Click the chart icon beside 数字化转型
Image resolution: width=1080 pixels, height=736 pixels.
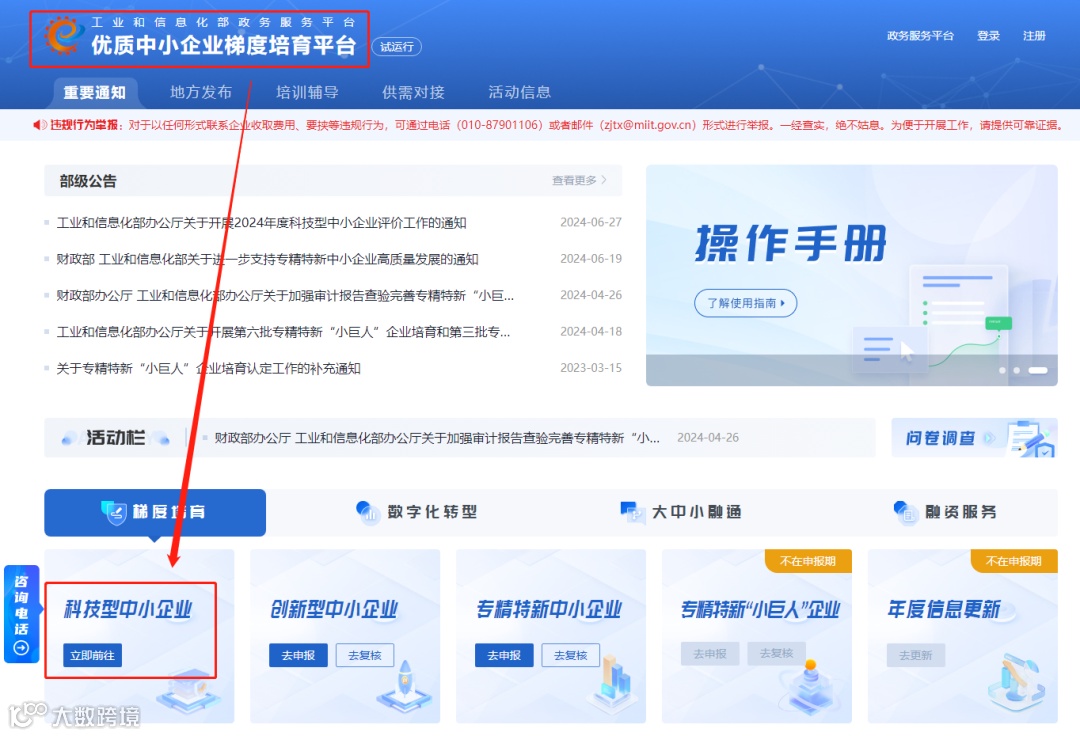coord(368,512)
